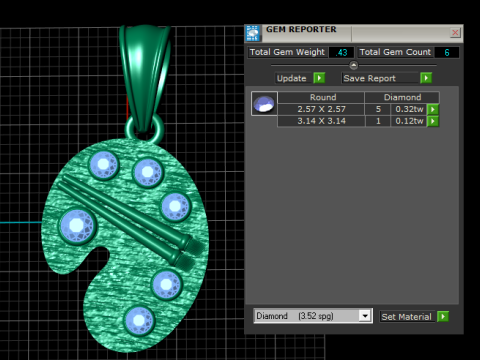The height and width of the screenshot is (360, 480).
Task: Click green arrow on 3.14 X 3.14 row
Action: point(433,121)
